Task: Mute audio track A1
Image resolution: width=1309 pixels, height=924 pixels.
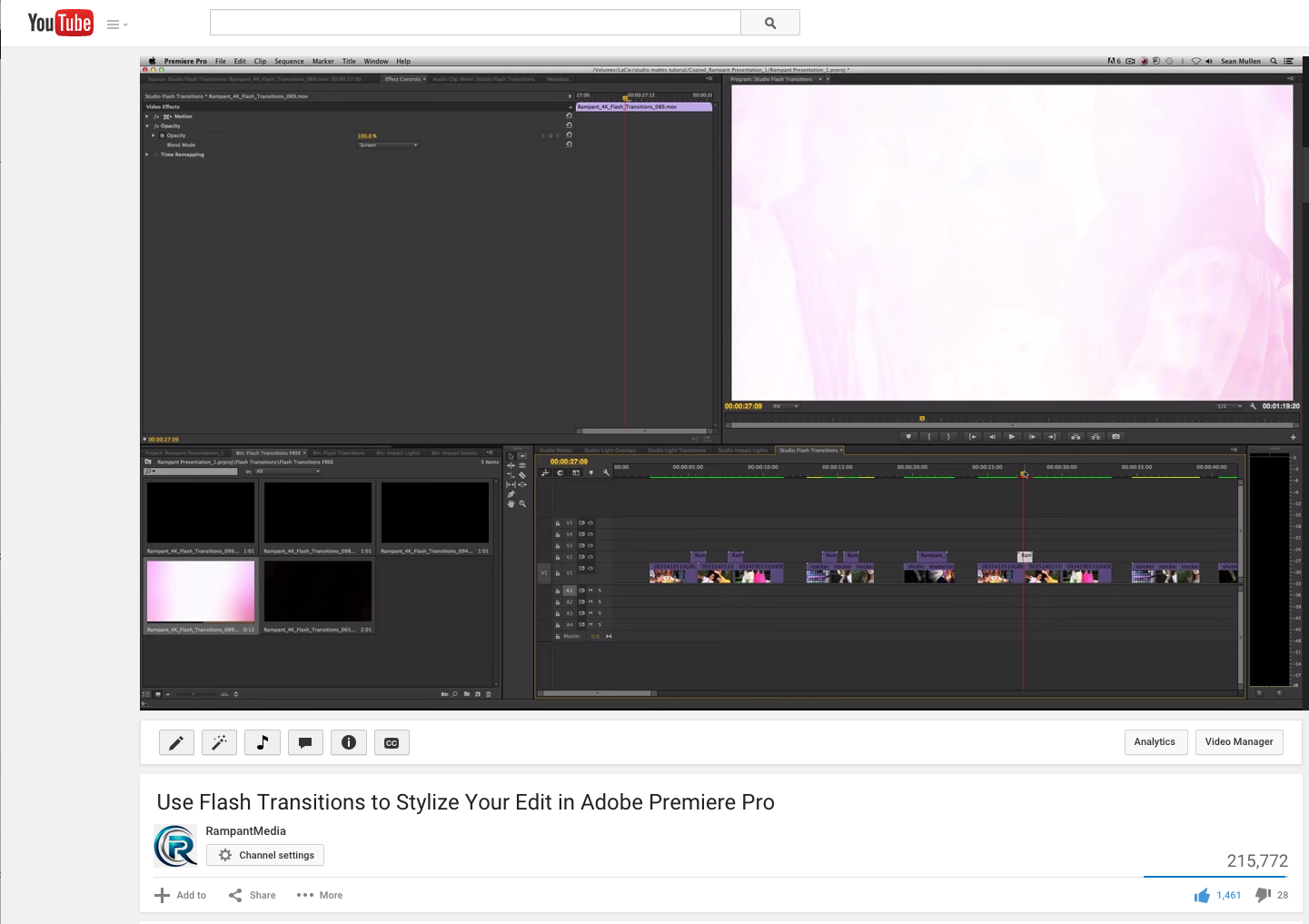Action: [x=590, y=591]
